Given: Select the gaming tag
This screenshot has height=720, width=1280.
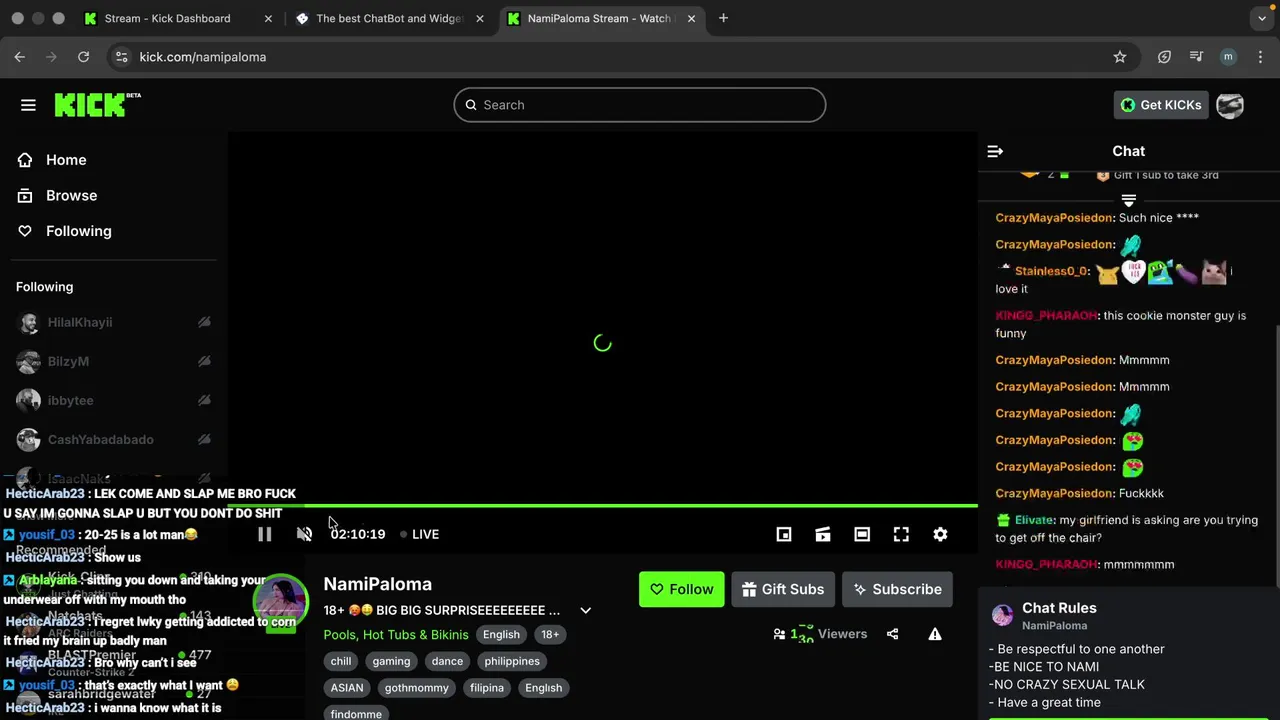Looking at the screenshot, I should (391, 661).
